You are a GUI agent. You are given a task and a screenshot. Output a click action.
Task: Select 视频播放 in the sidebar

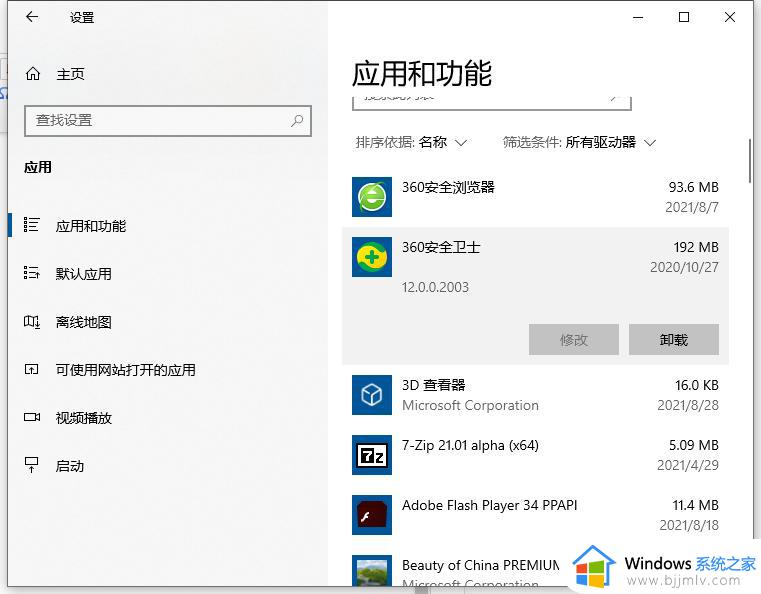coord(83,418)
